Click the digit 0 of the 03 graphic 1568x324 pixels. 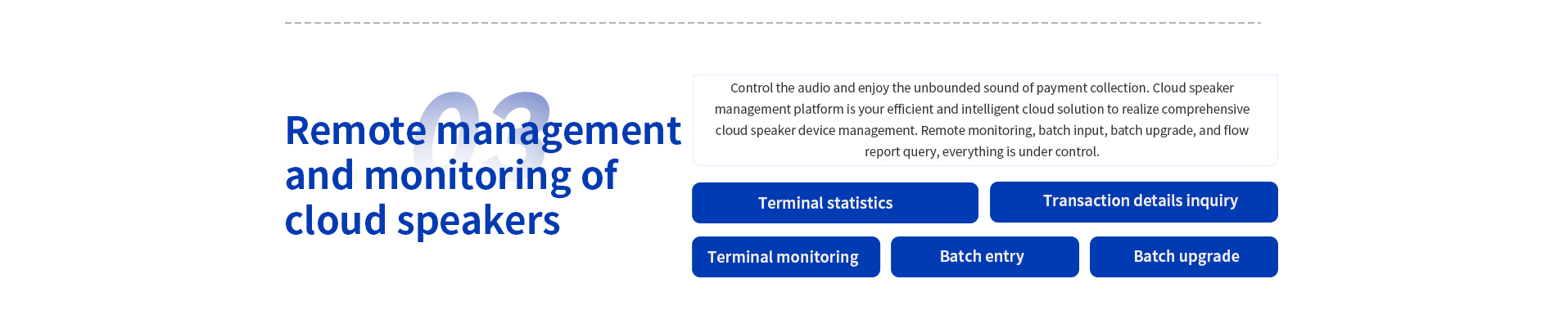[447, 132]
